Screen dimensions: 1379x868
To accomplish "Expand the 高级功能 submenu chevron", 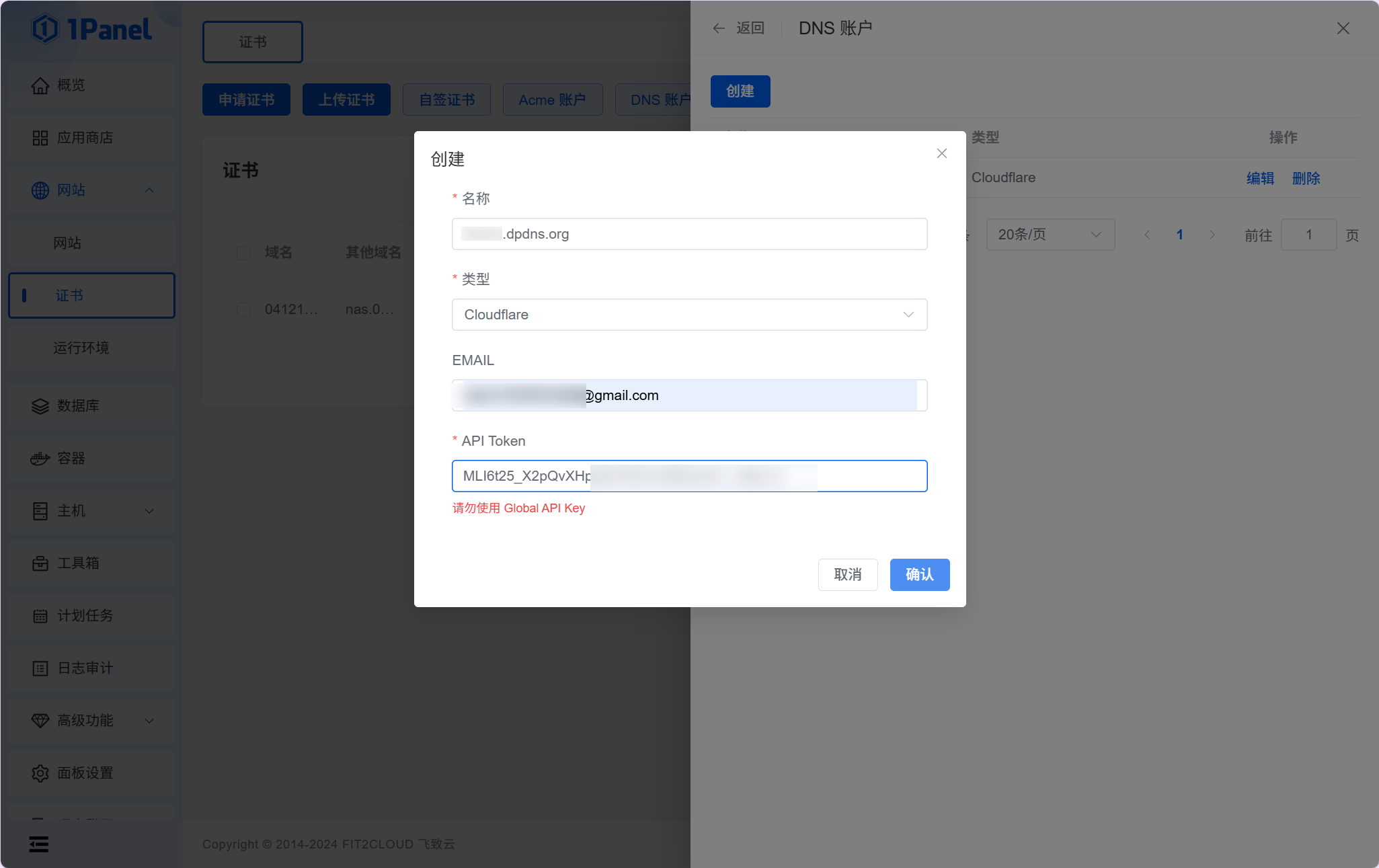I will pos(149,721).
